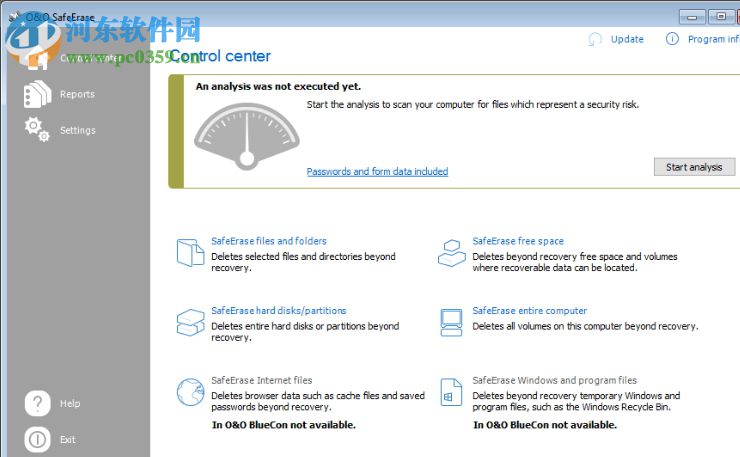Click 'Deletes selected files and directories' description
Image resolution: width=740 pixels, height=457 pixels.
pyautogui.click(x=303, y=262)
